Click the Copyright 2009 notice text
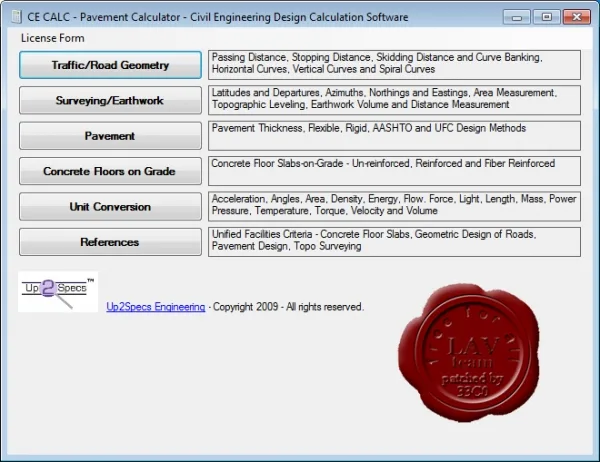 click(x=288, y=307)
